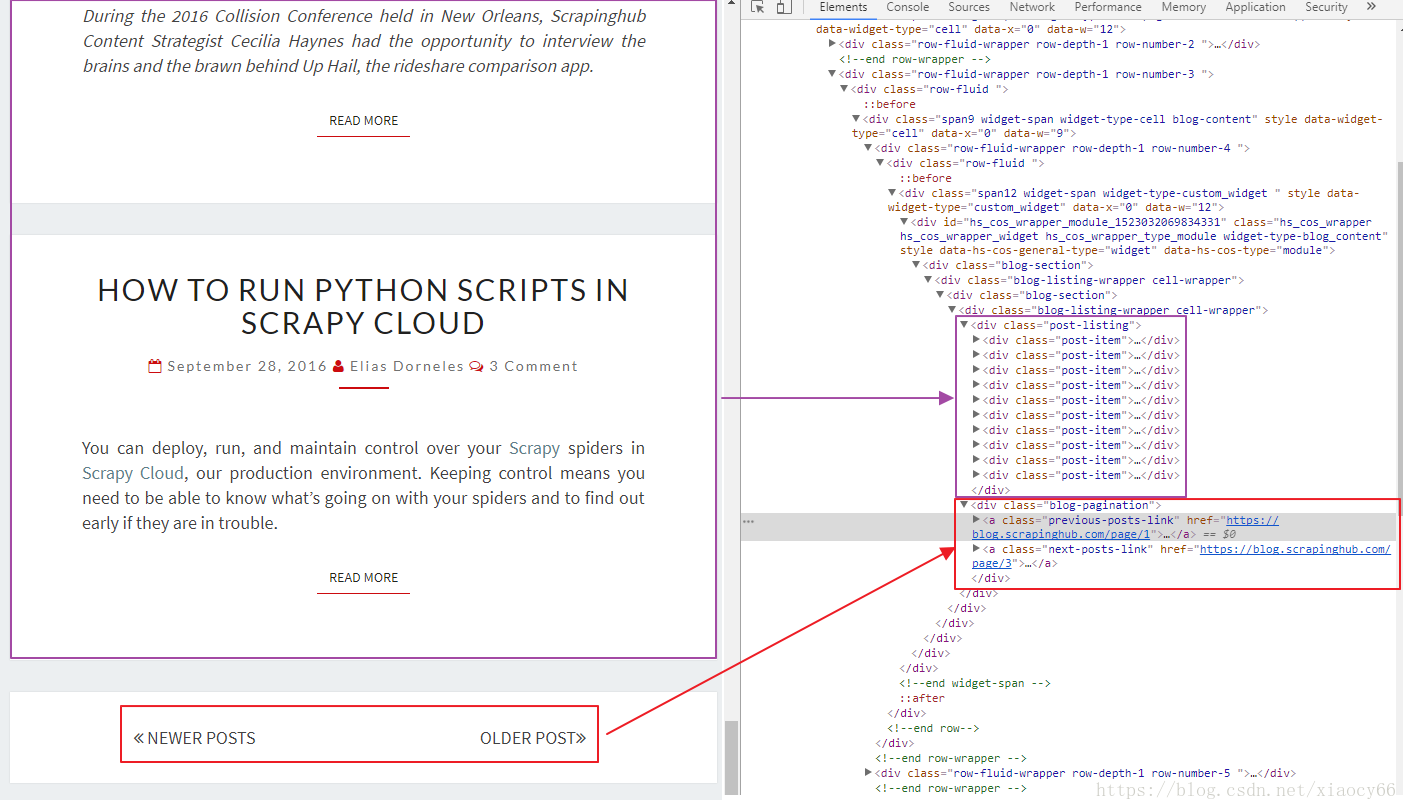Open the Sources tab
The image size is (1407, 810).
[x=969, y=7]
